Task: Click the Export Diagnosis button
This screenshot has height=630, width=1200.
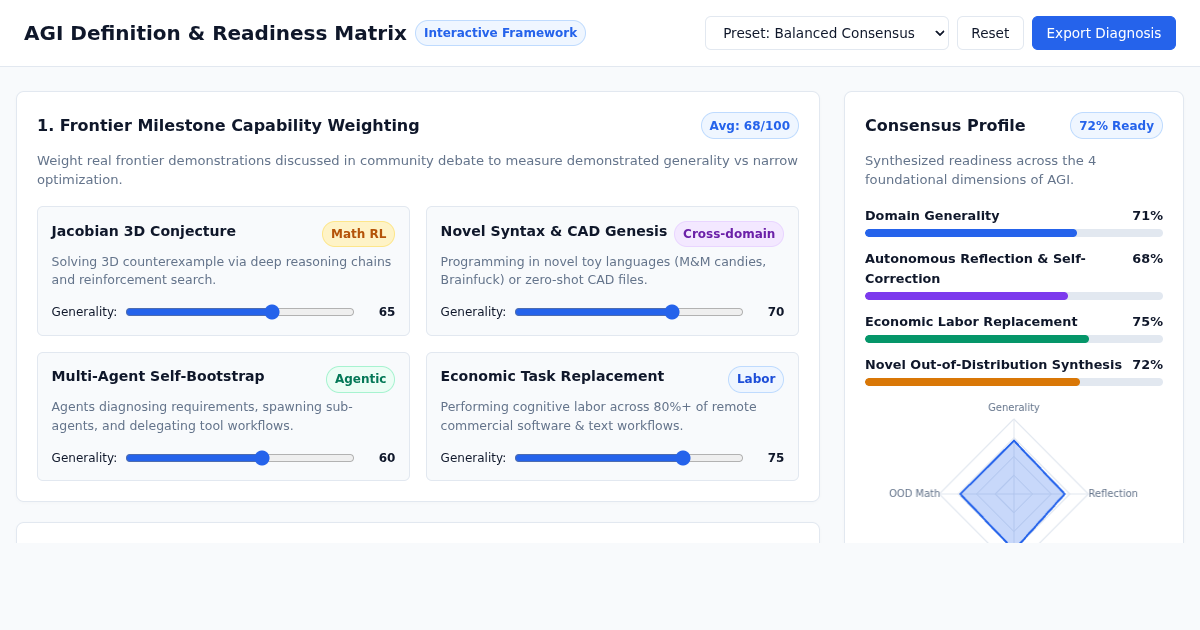Action: [1104, 33]
